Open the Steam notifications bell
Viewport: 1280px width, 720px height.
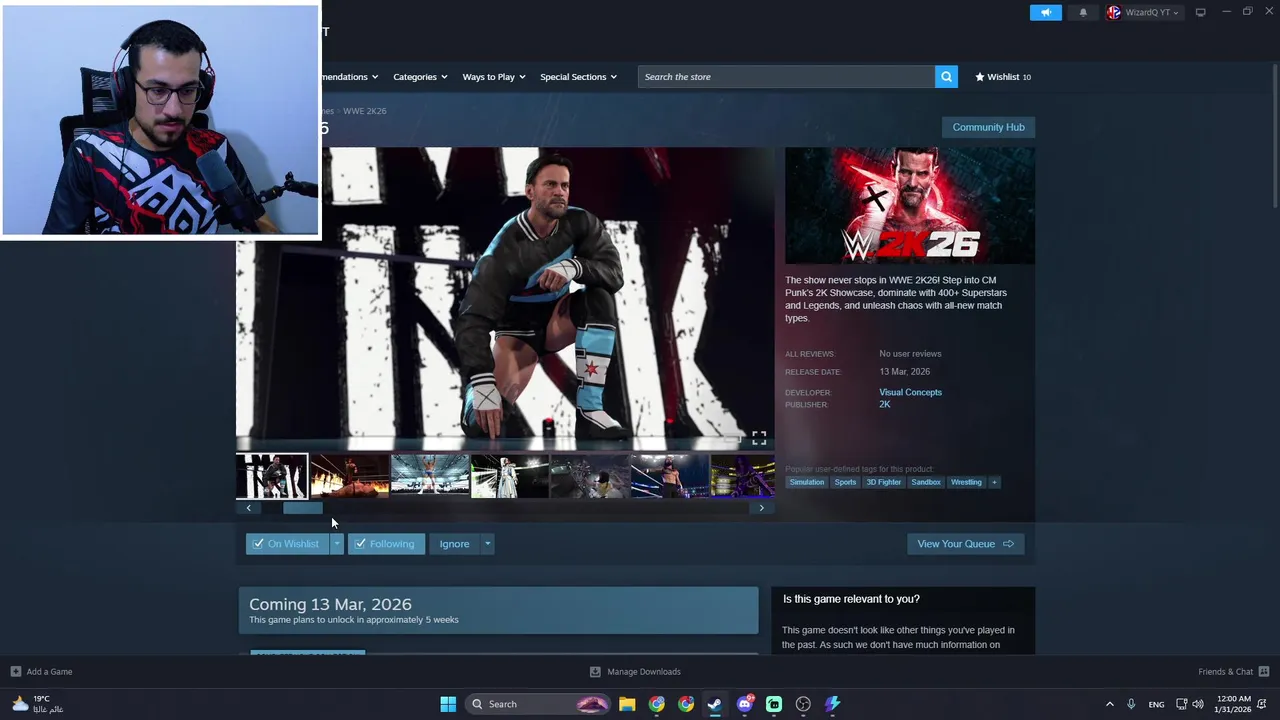click(1083, 12)
